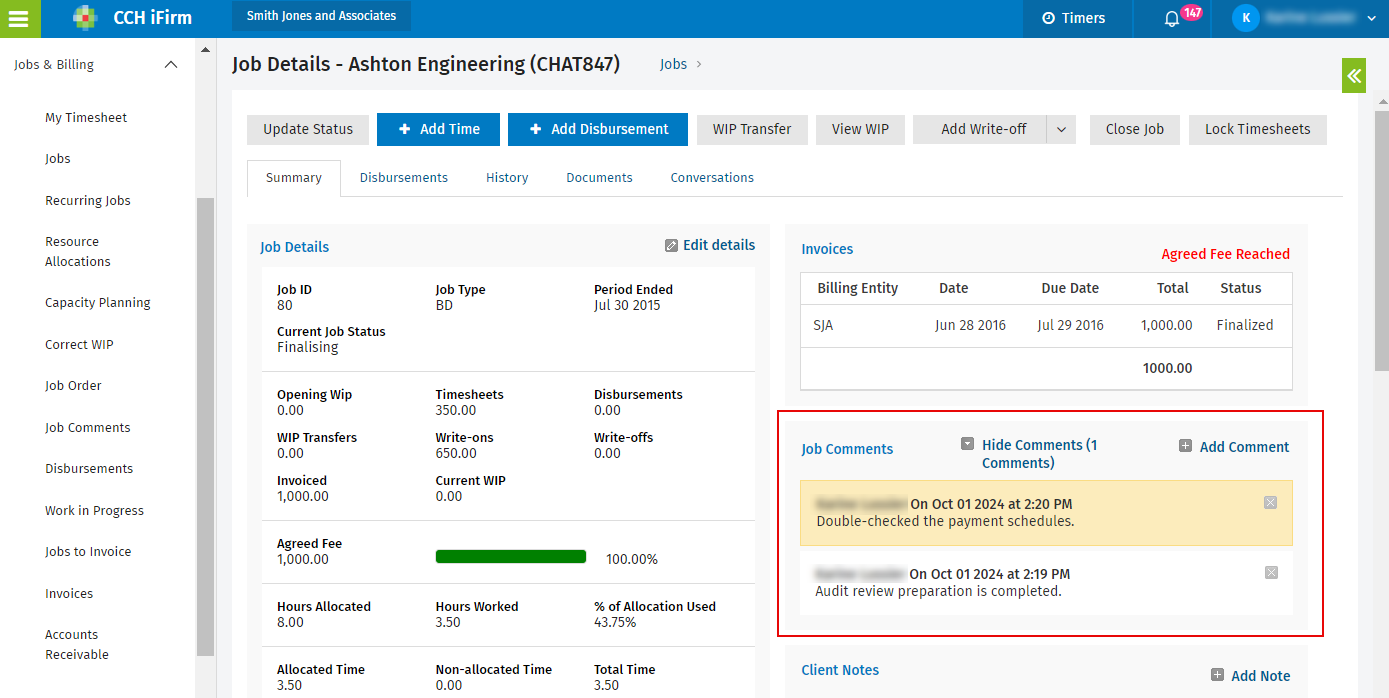Delete the 'Audit review preparation' comment
Image resolution: width=1389 pixels, height=698 pixels.
click(1271, 573)
